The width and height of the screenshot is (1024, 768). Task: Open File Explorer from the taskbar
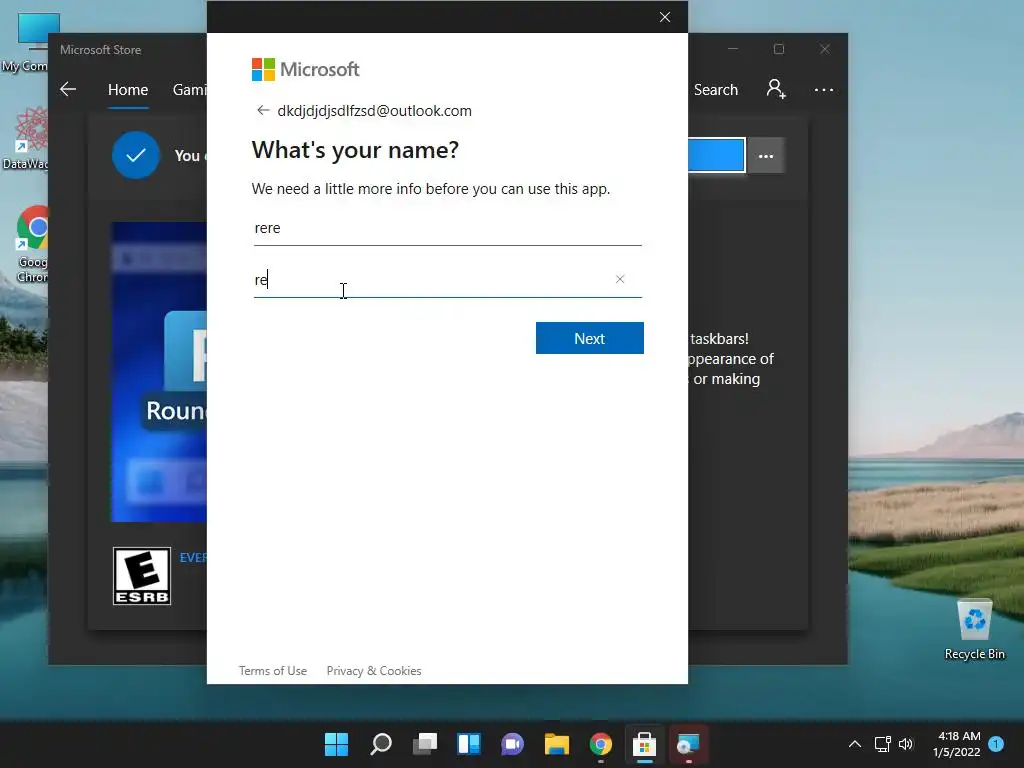tap(556, 744)
